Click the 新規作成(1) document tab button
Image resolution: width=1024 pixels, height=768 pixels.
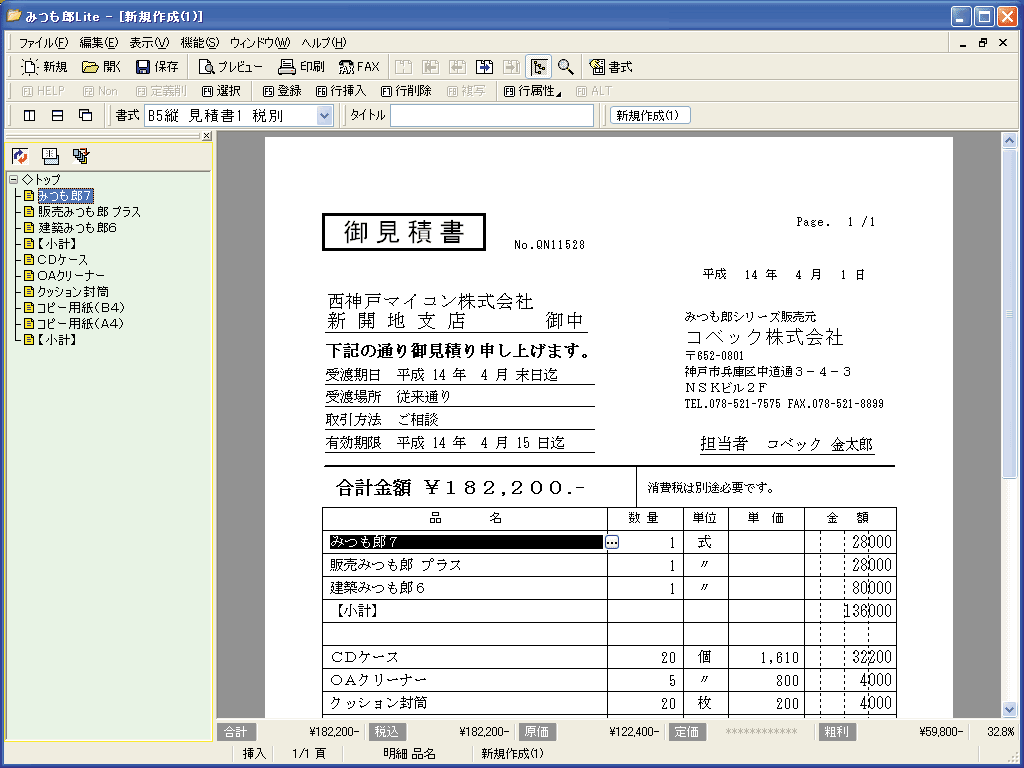[649, 115]
